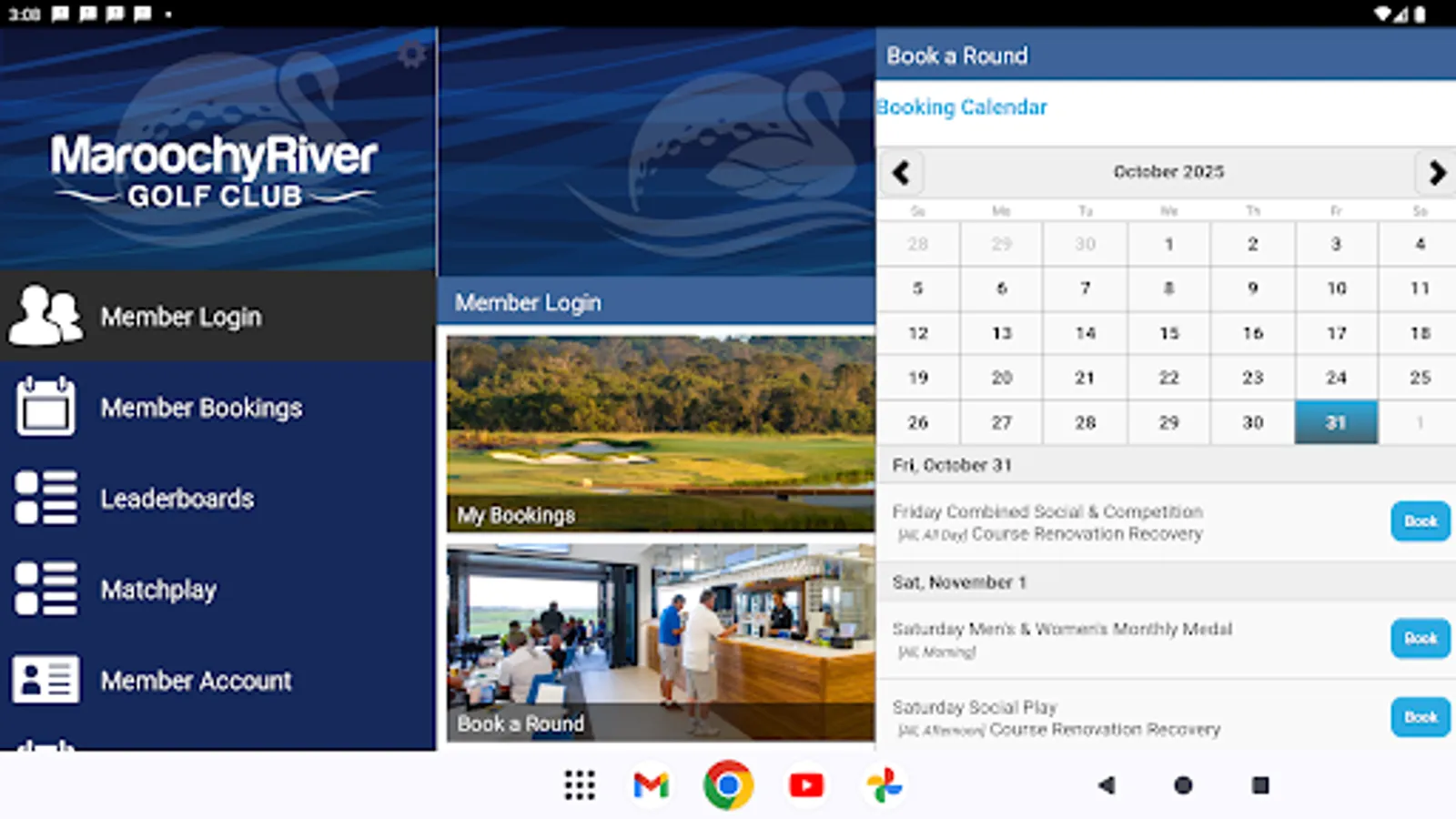Book Friday Combined Social & Competition

pos(1420,521)
